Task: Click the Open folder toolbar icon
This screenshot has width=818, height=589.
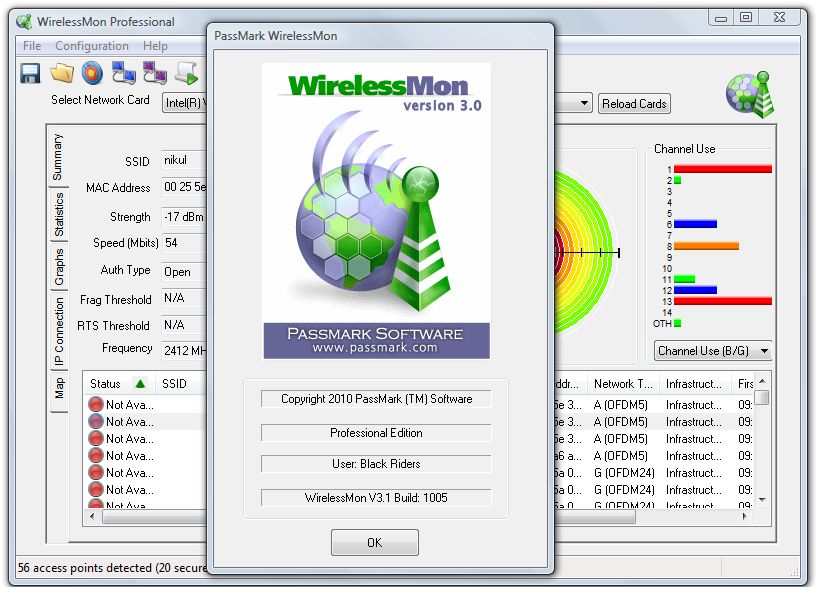Action: [x=62, y=73]
